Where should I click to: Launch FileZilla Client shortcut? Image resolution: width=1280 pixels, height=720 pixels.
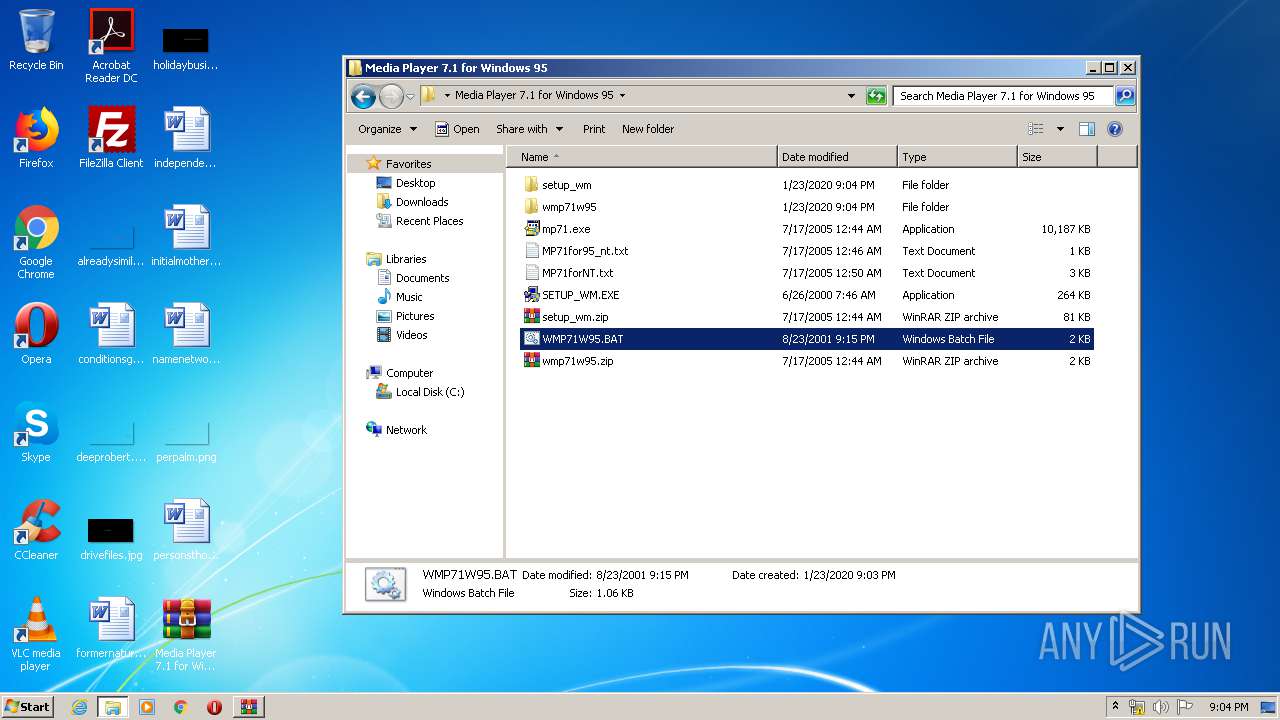(x=111, y=138)
